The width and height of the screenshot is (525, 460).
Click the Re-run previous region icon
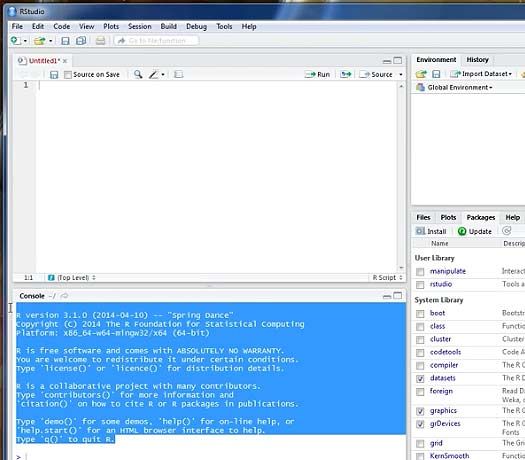tap(346, 74)
